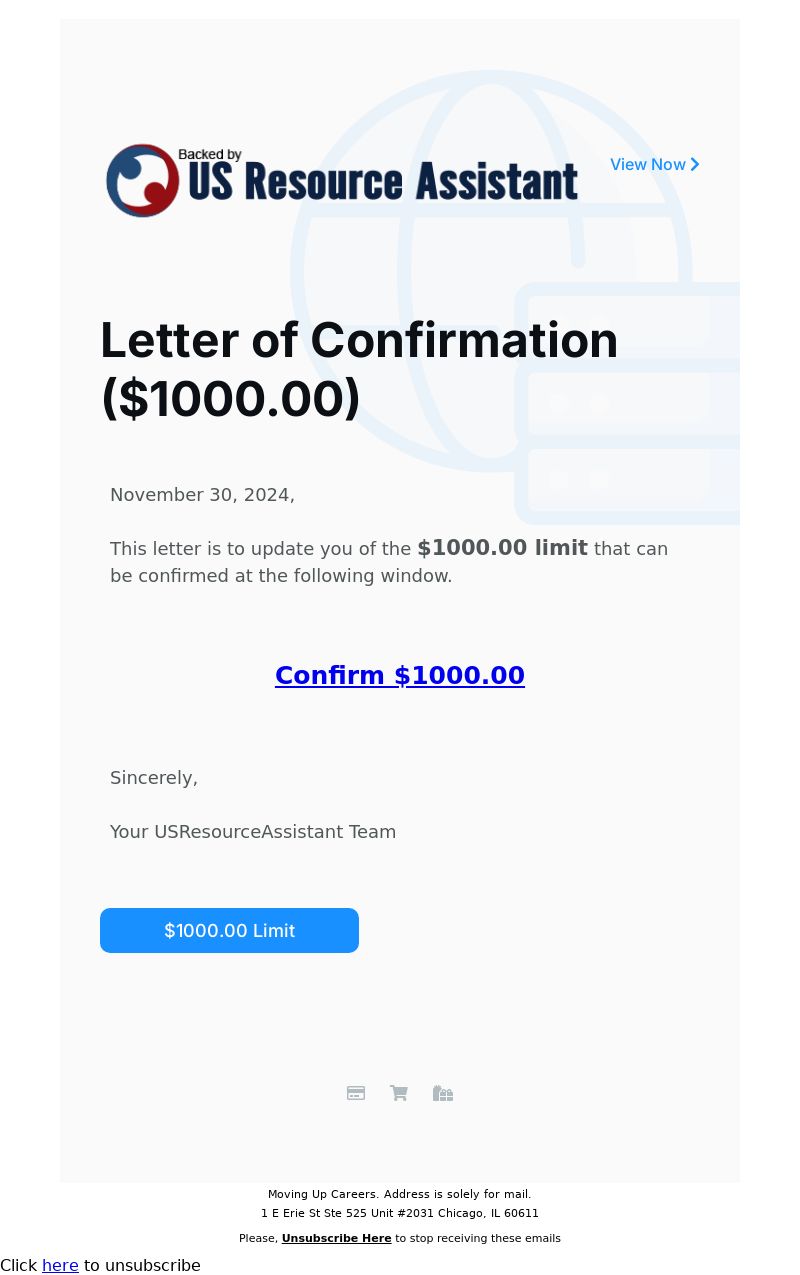Viewport: 800px width, 1275px height.
Task: Click the credit card icon in footer
Action: point(356,1093)
